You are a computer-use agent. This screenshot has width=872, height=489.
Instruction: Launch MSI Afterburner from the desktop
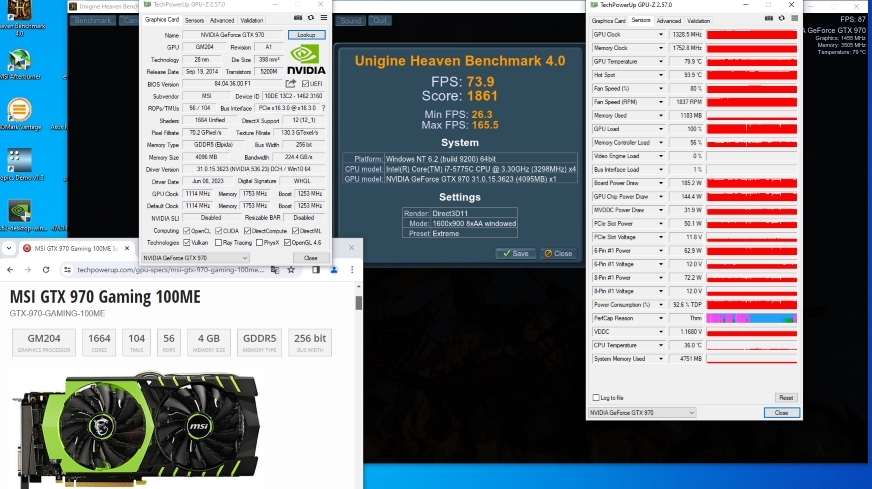(19, 64)
